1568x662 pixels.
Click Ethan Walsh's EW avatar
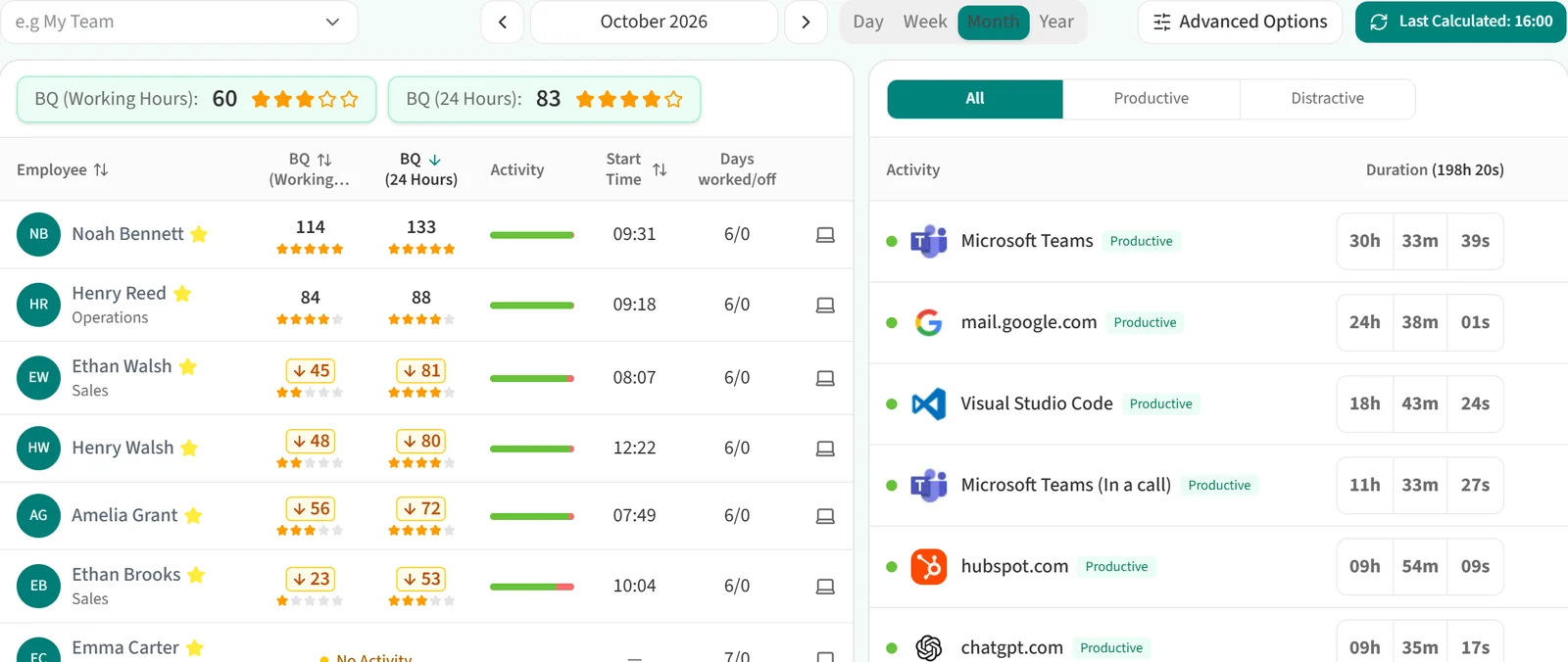(38, 377)
